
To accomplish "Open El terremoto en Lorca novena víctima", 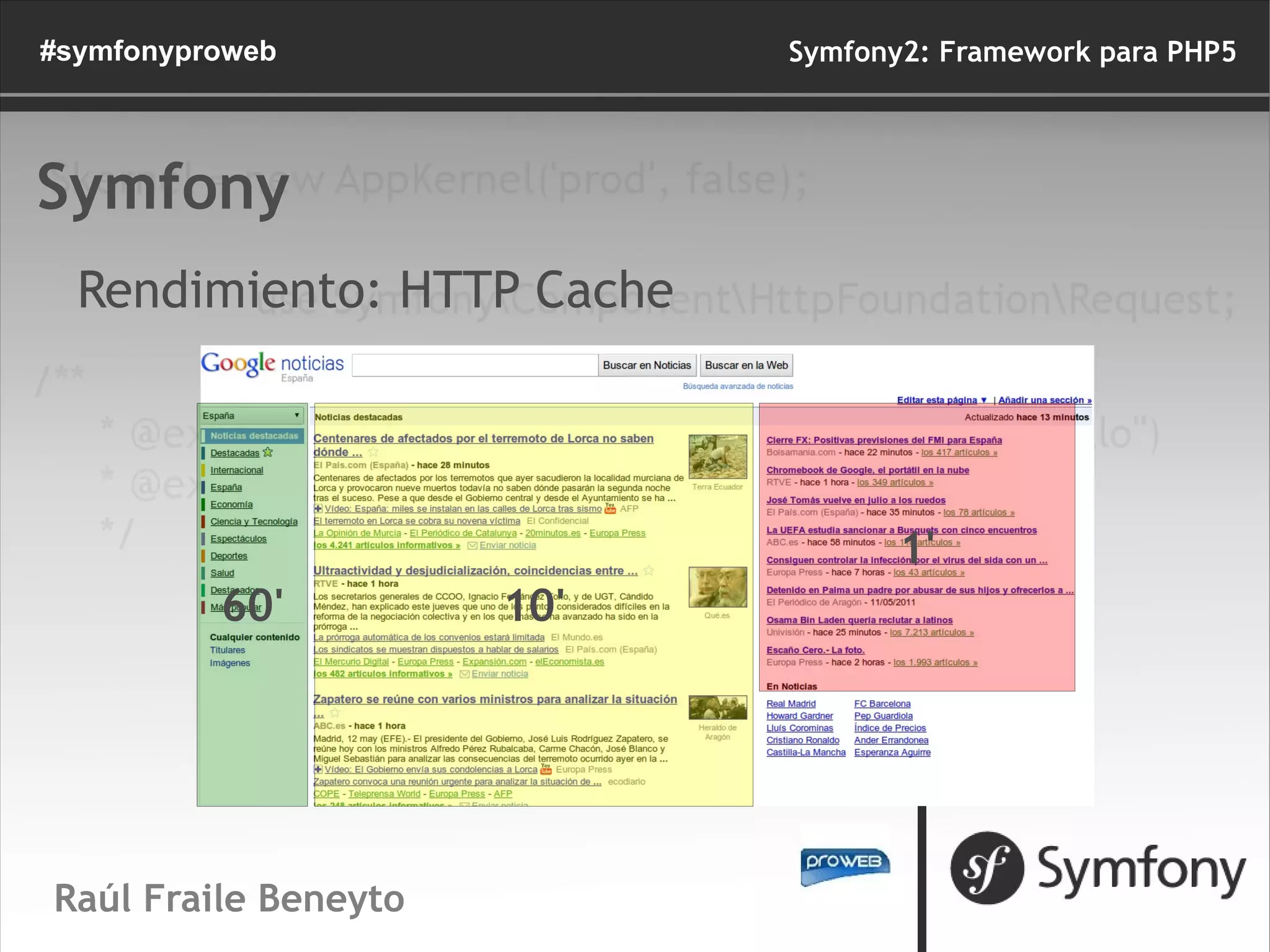I will coord(417,521).
